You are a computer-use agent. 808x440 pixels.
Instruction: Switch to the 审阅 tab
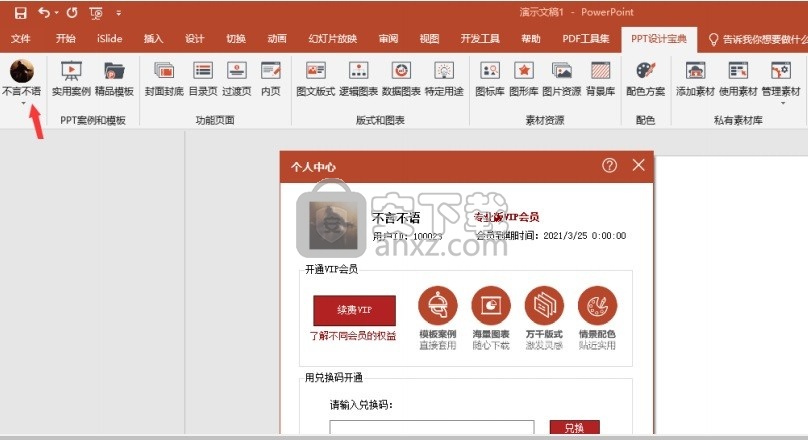pos(388,39)
